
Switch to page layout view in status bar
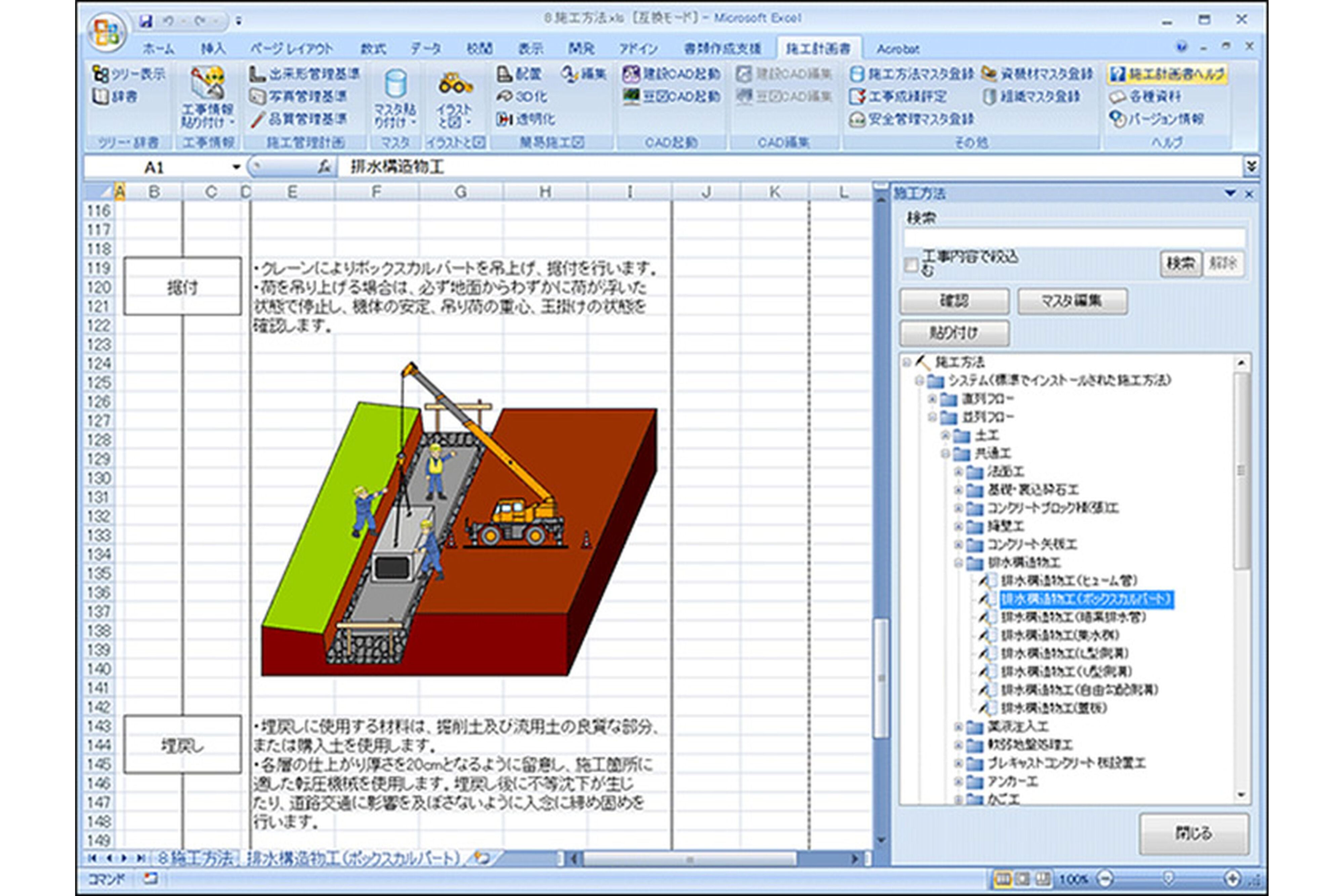1022,878
